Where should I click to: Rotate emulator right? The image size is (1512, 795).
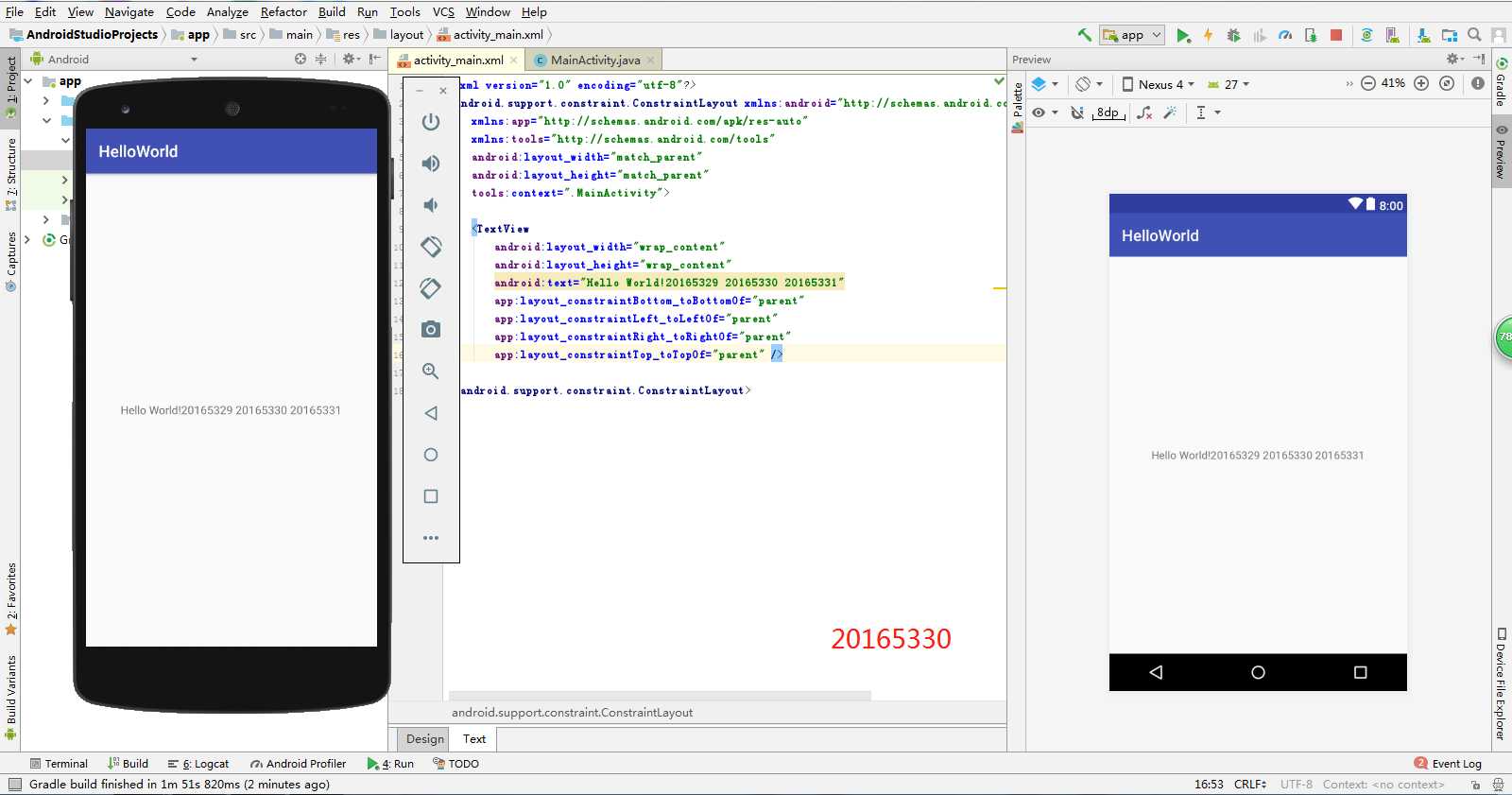[x=431, y=288]
